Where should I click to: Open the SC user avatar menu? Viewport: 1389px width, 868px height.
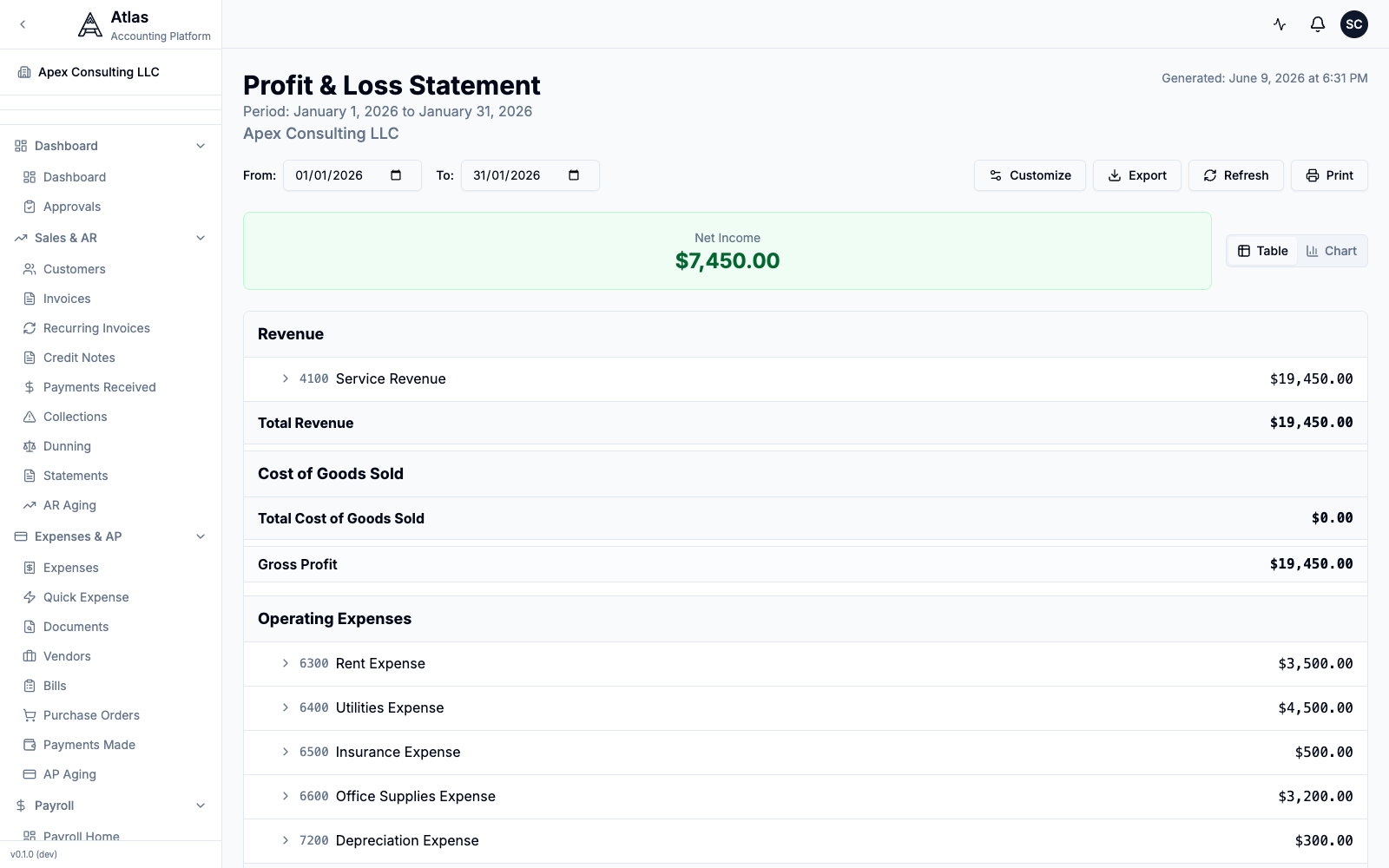click(x=1354, y=24)
